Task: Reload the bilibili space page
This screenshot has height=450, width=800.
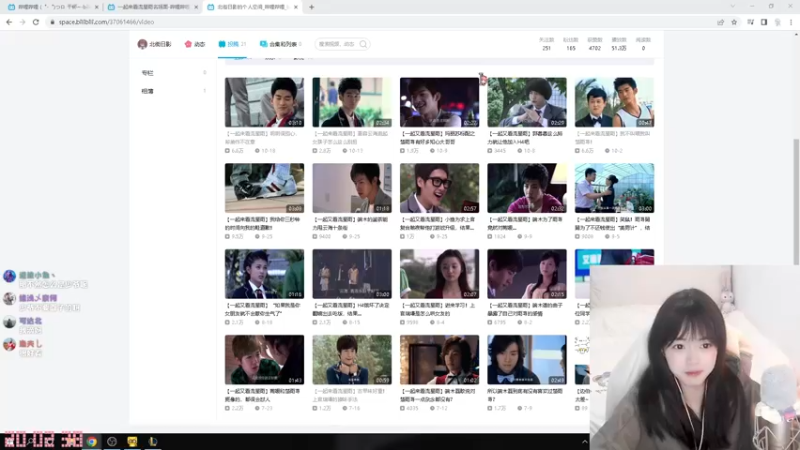Action: 36,22
